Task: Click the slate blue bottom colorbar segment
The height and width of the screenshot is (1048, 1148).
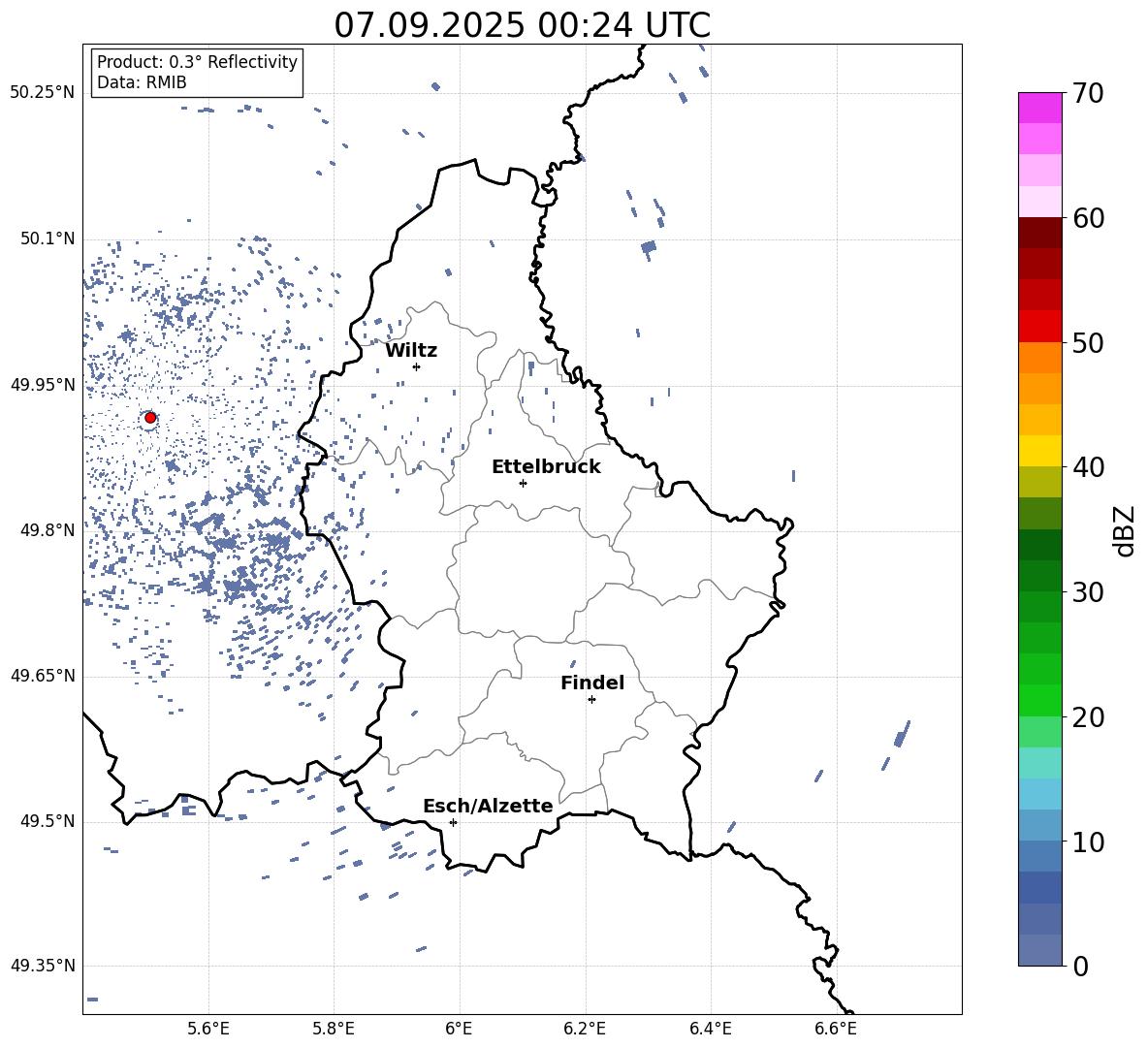Action: coord(1040,950)
